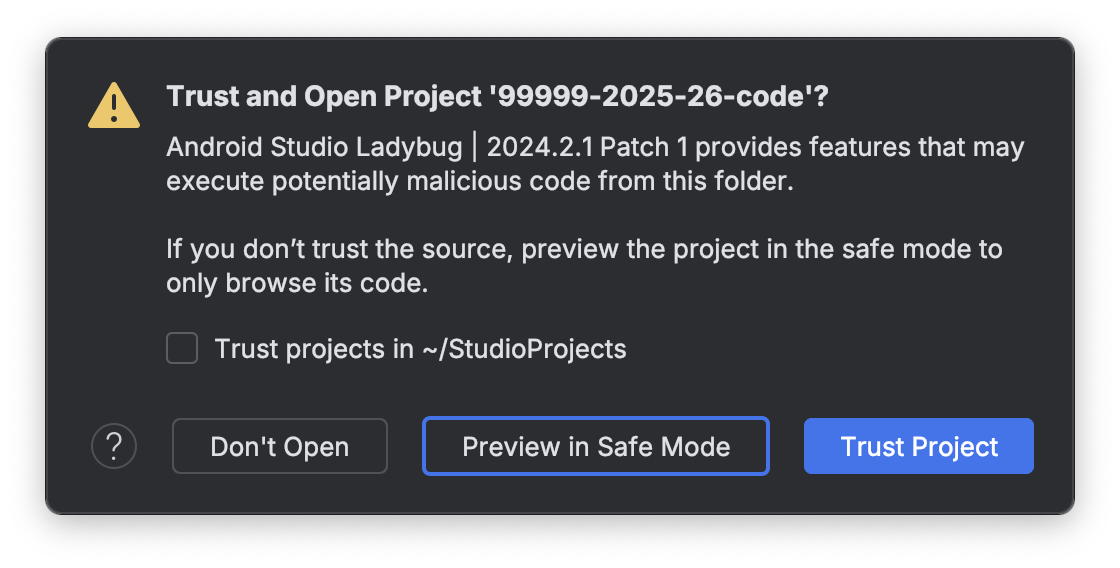Click the 'If you don't trust the source' sentence

point(338,249)
